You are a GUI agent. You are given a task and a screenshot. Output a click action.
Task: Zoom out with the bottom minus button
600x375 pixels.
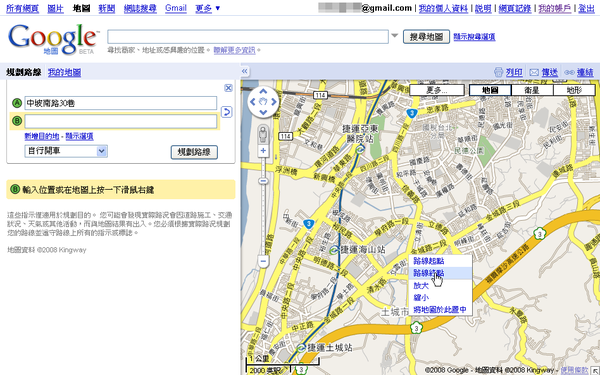[x=263, y=262]
